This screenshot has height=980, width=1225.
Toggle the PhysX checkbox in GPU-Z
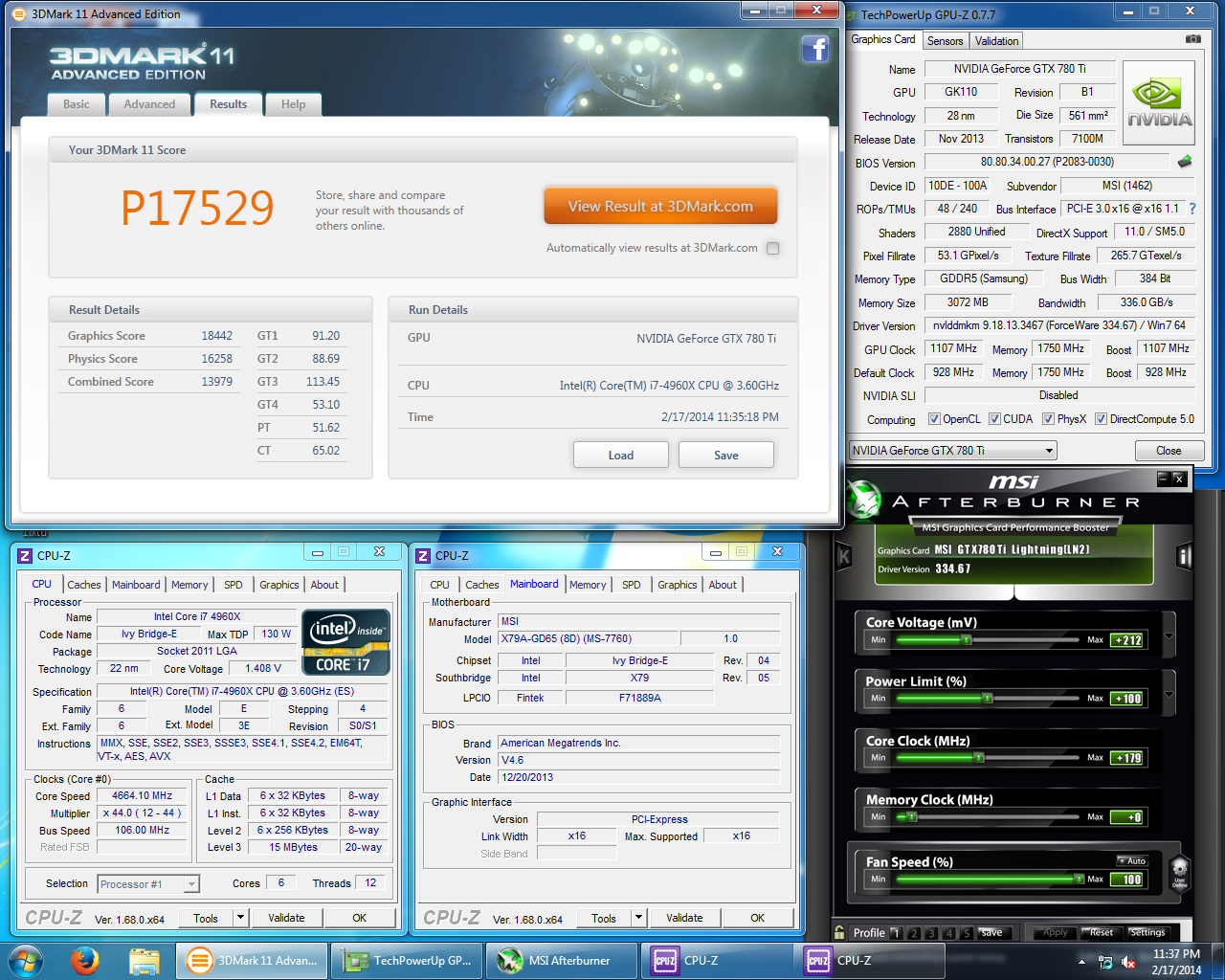(x=1048, y=419)
